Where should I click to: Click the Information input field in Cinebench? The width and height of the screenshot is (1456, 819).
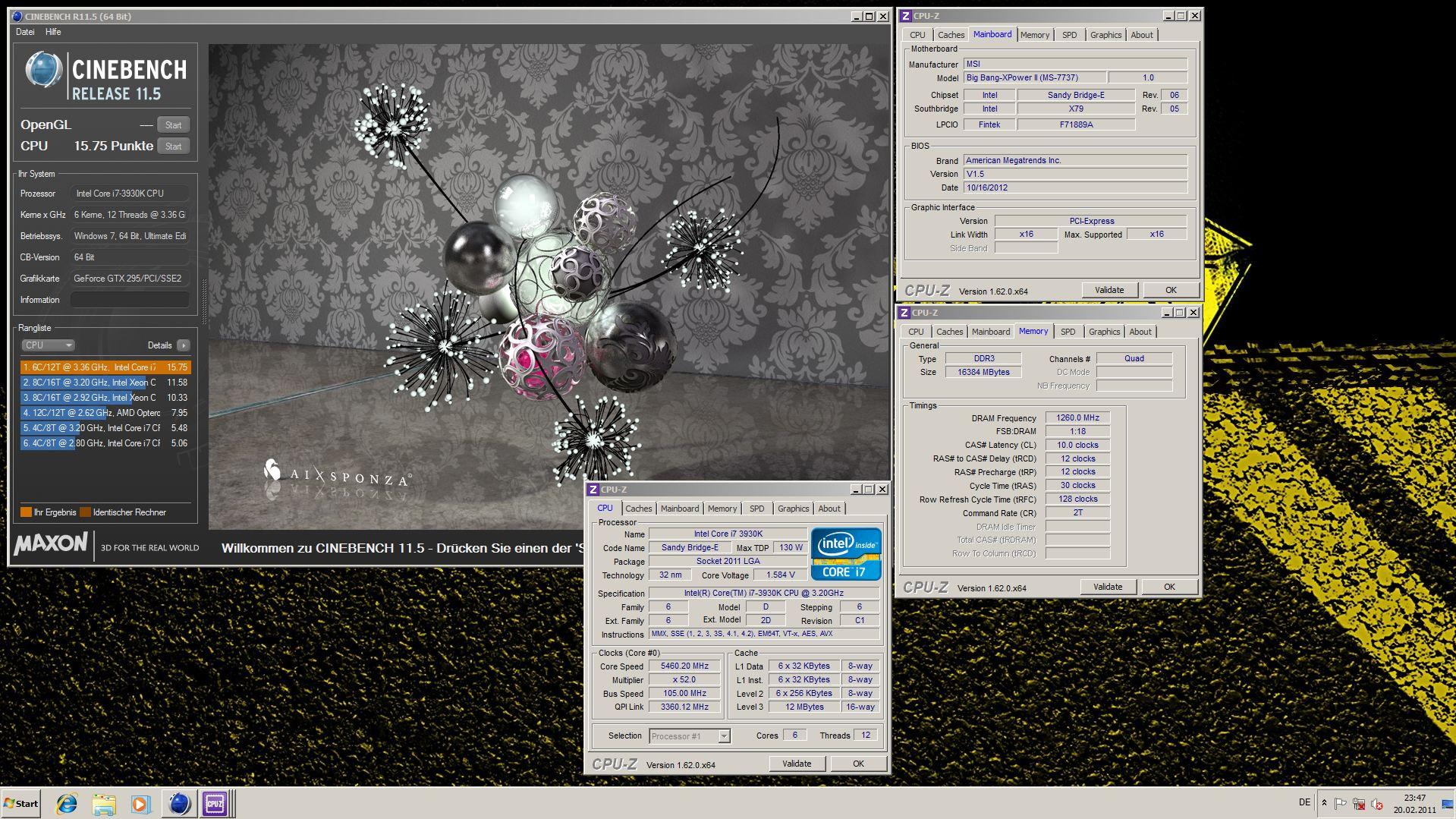click(x=130, y=300)
